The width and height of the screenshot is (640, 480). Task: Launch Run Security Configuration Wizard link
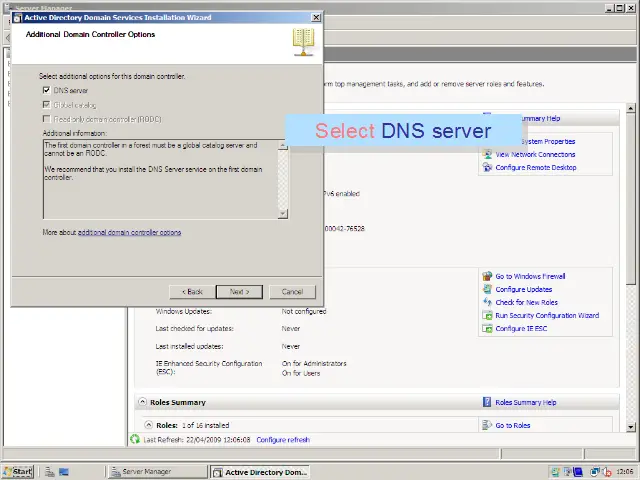coord(547,316)
